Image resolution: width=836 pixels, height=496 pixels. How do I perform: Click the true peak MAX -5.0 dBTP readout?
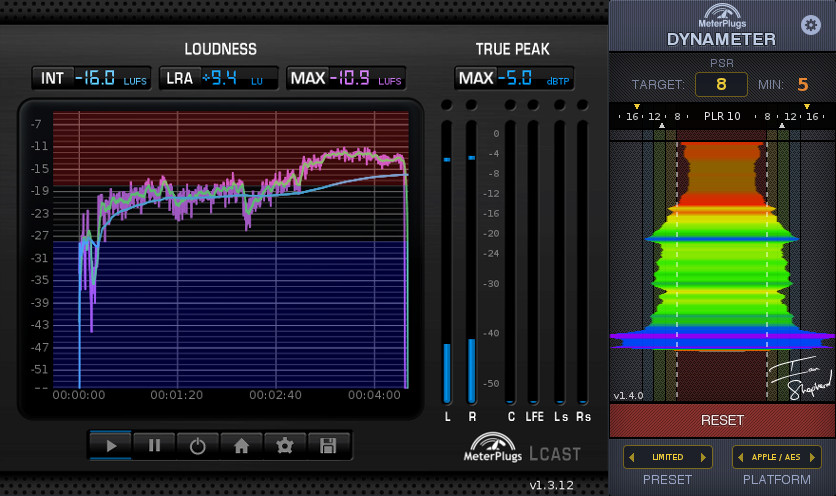[x=514, y=78]
